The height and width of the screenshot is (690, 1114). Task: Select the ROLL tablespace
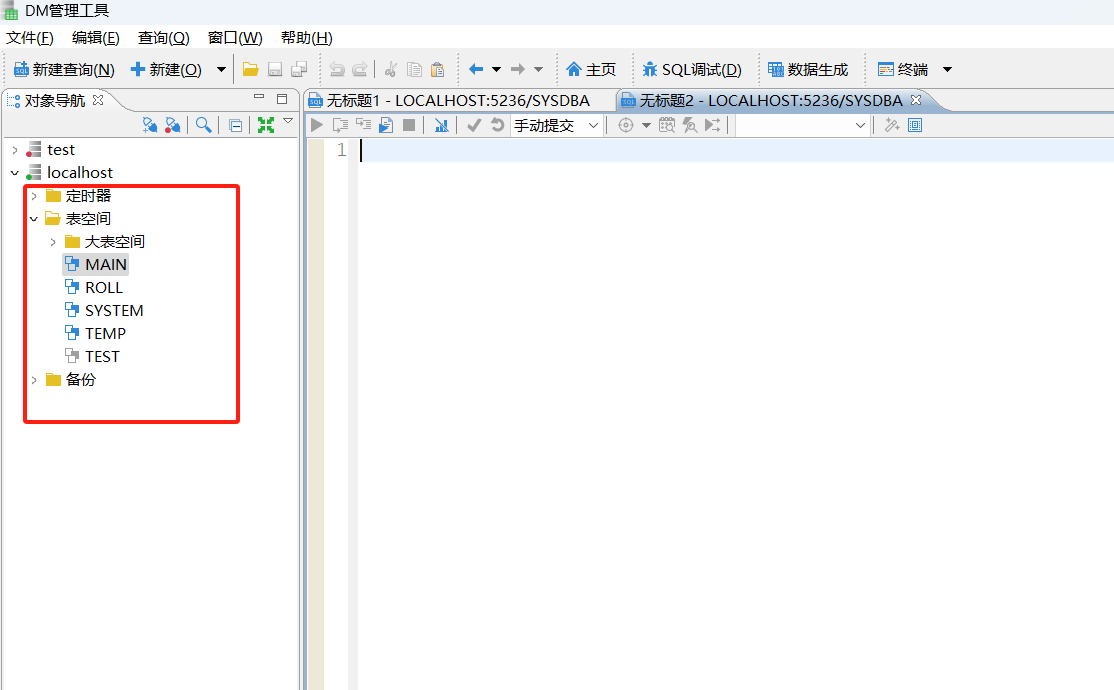pyautogui.click(x=94, y=288)
